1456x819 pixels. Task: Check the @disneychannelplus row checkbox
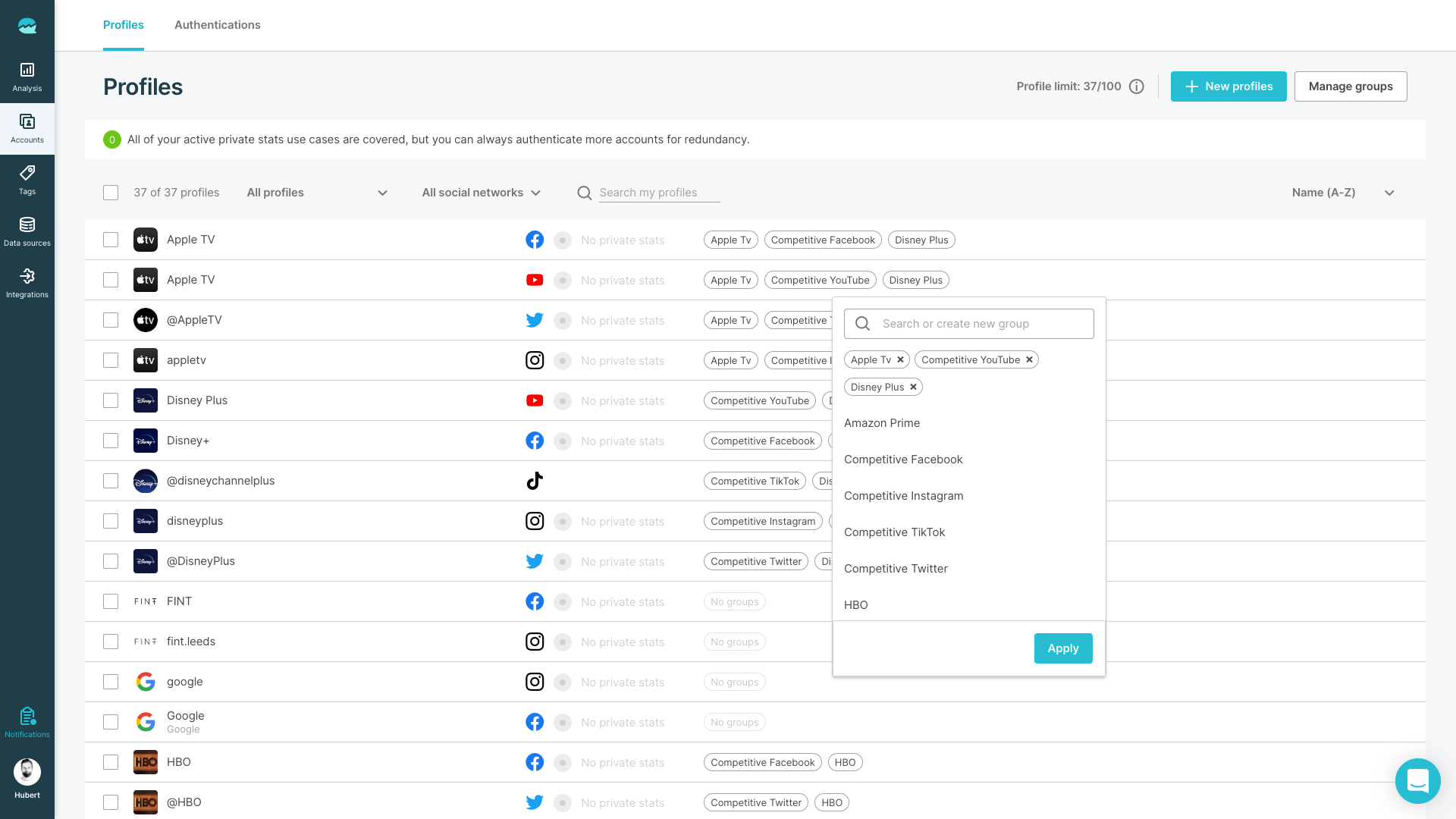(x=111, y=481)
